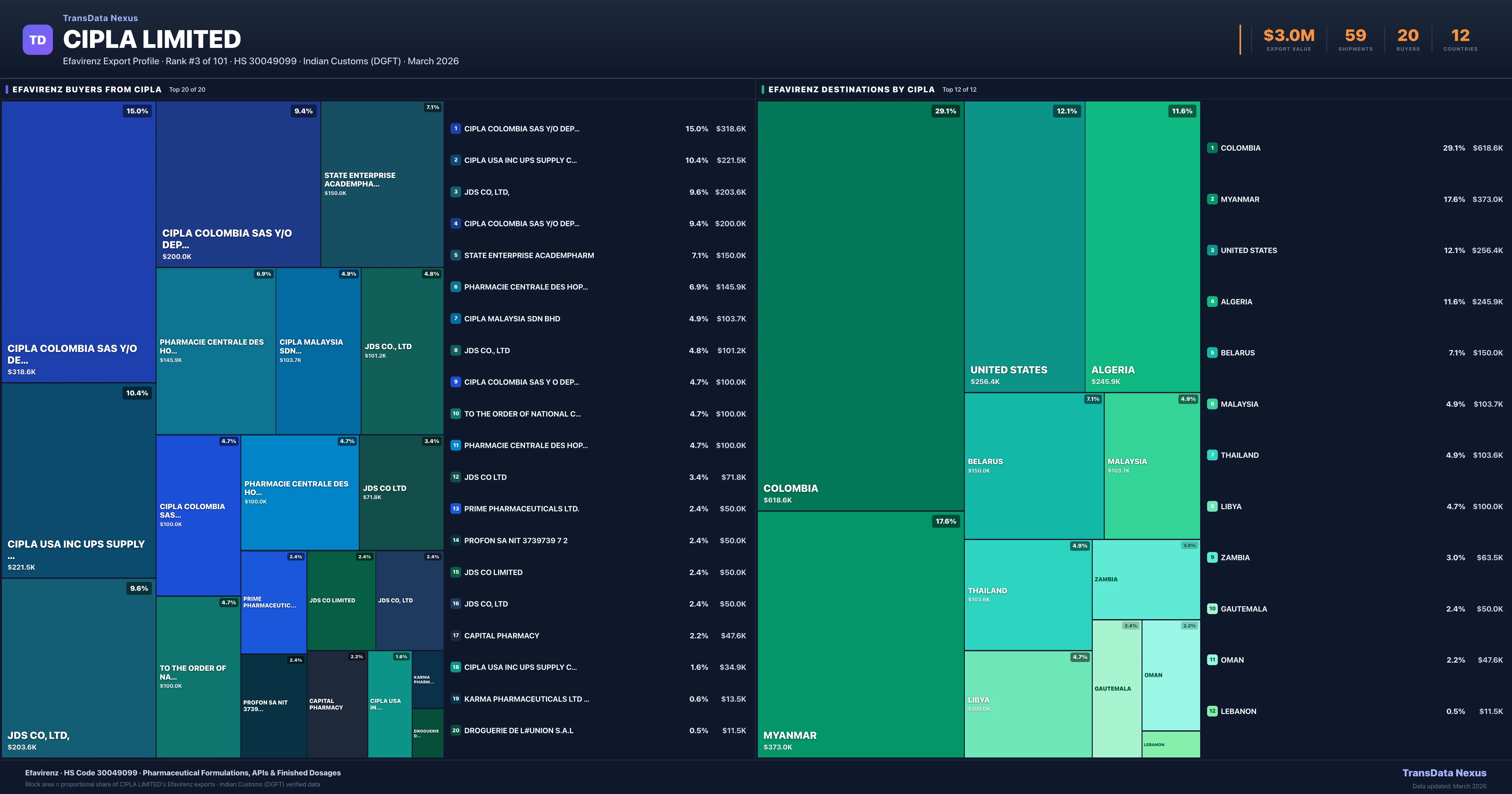This screenshot has height=794, width=1512.
Task: Click rank badge 13 for Prime Pharmaceuticals
Action: [x=455, y=509]
